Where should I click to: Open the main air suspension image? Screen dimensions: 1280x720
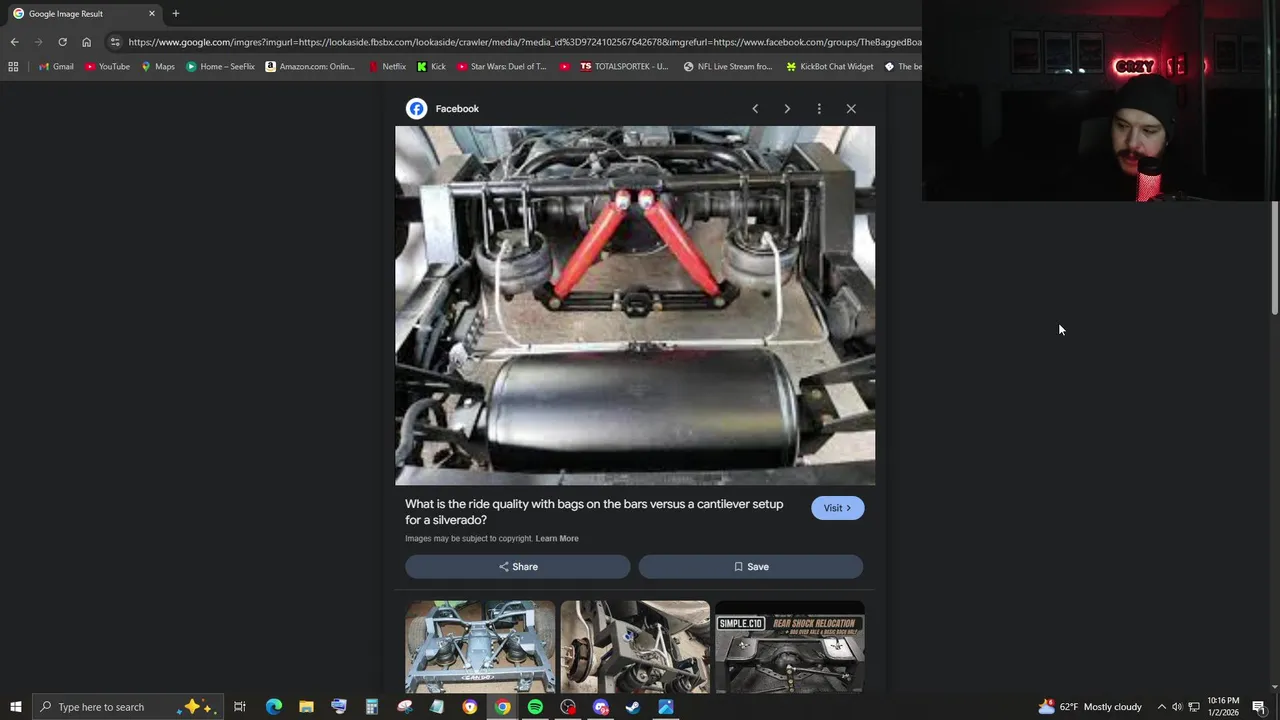[x=635, y=306]
